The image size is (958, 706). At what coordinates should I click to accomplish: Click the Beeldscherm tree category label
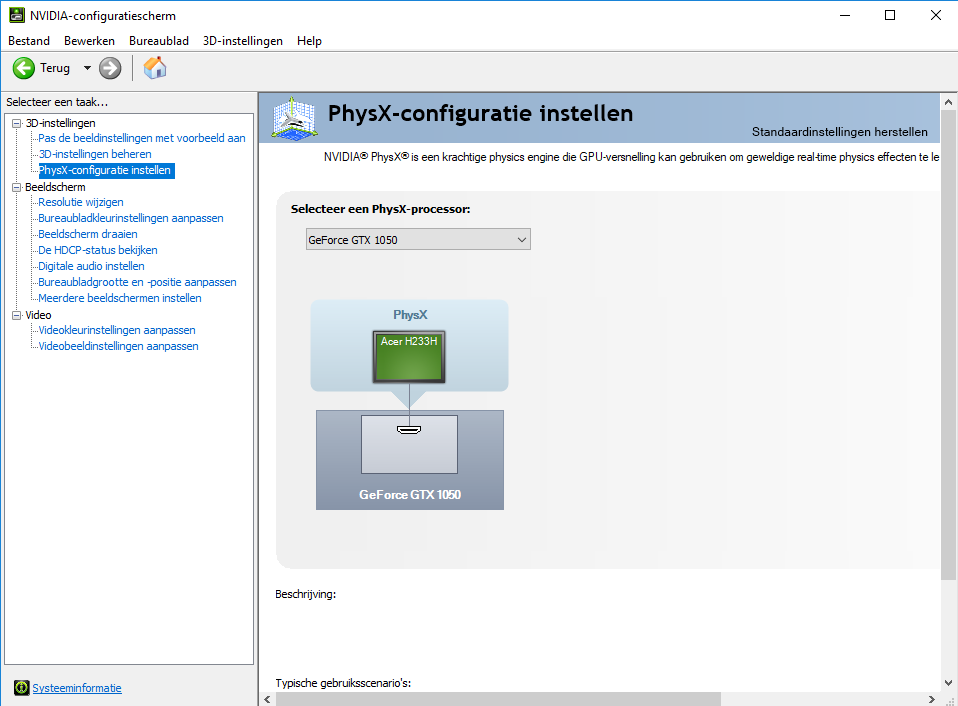55,187
